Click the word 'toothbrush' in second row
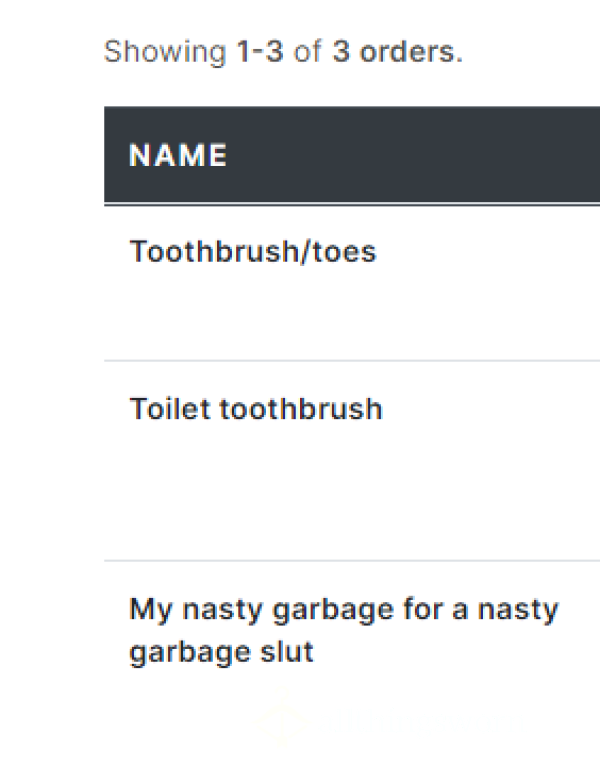 (x=300, y=408)
